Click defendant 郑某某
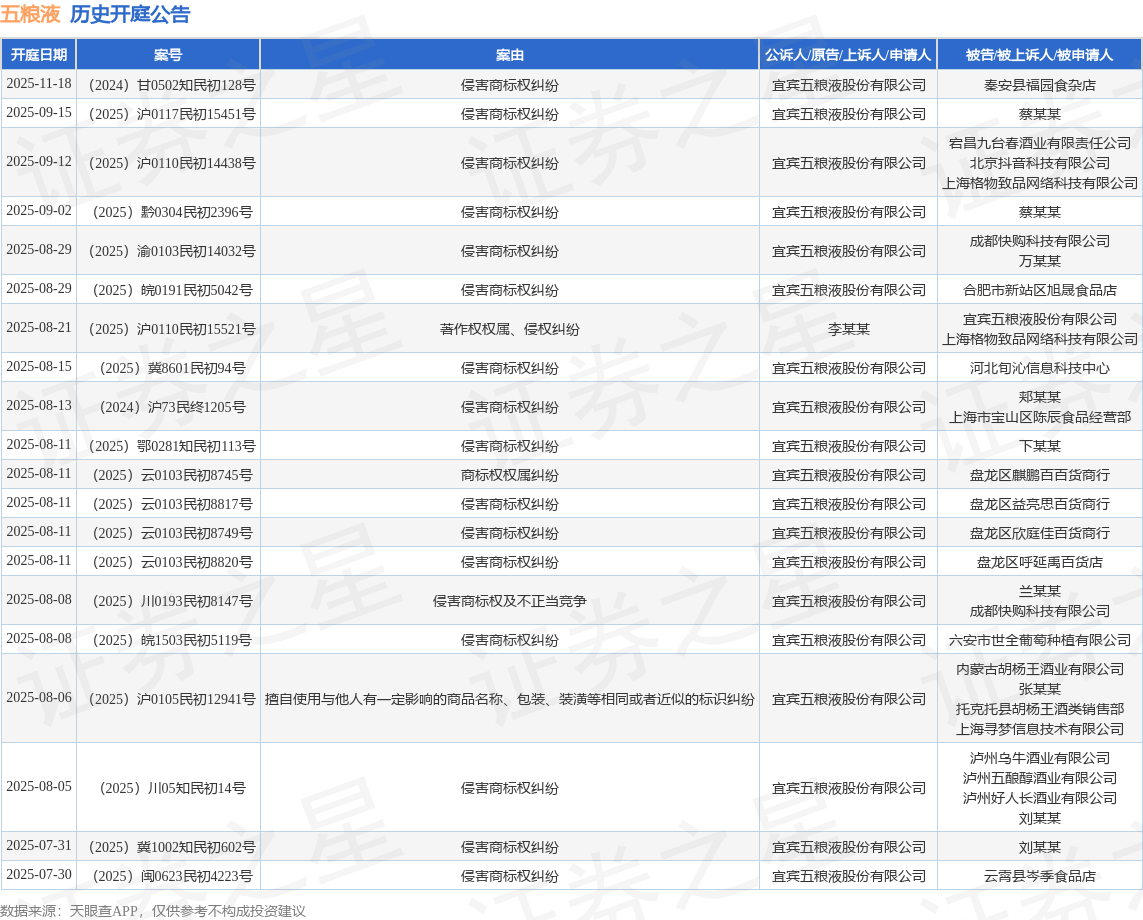 [1039, 397]
